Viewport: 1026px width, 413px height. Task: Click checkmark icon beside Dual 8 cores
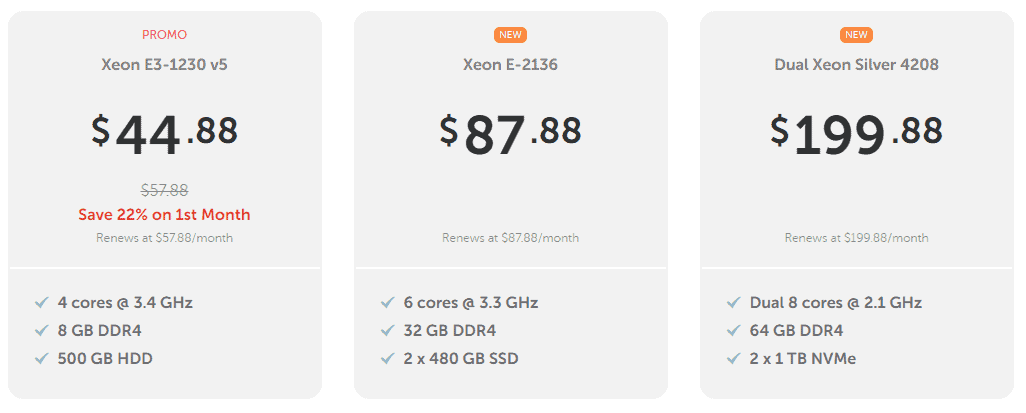(x=734, y=302)
